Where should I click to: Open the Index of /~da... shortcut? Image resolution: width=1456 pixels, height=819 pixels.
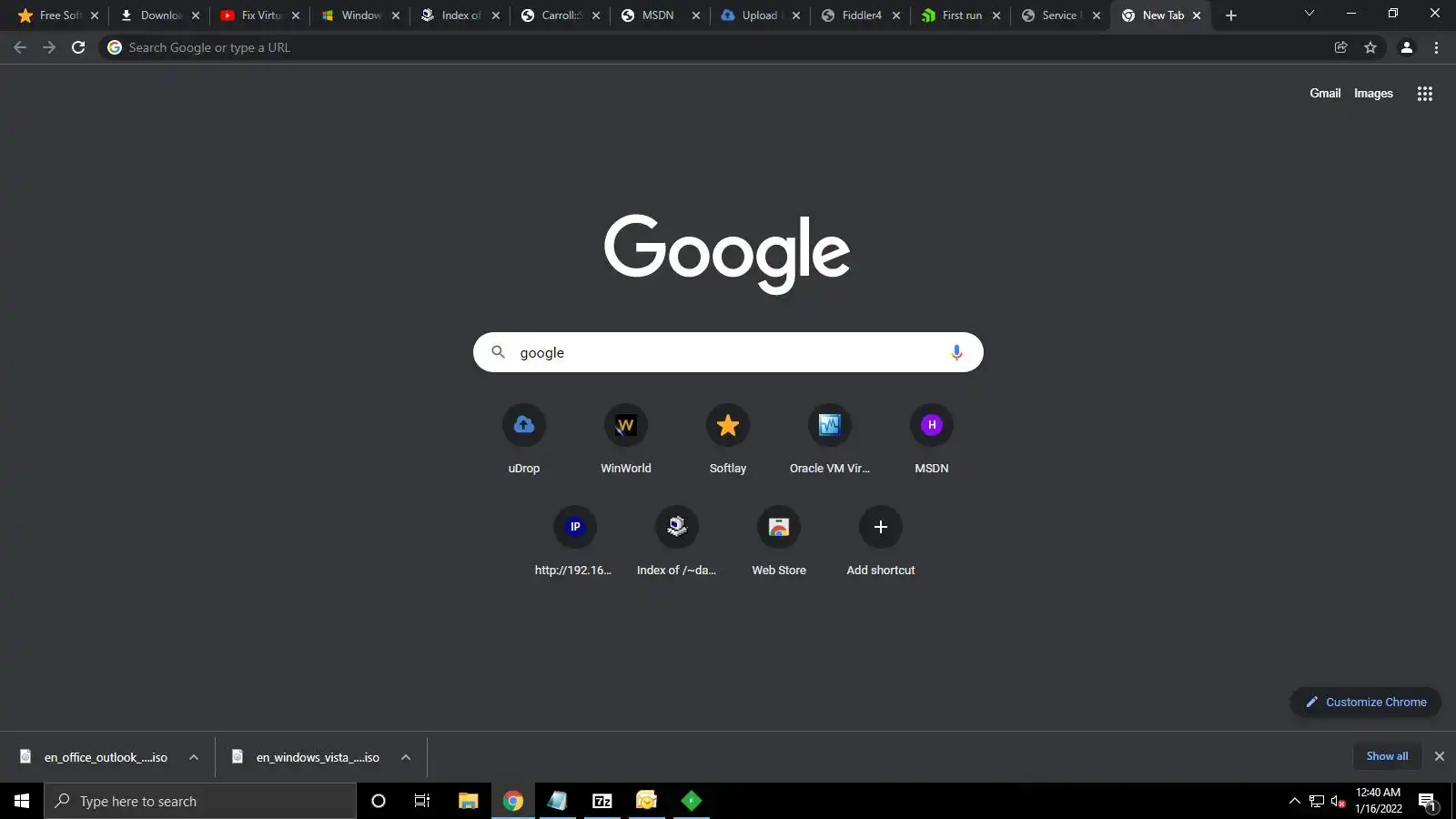[x=677, y=541]
